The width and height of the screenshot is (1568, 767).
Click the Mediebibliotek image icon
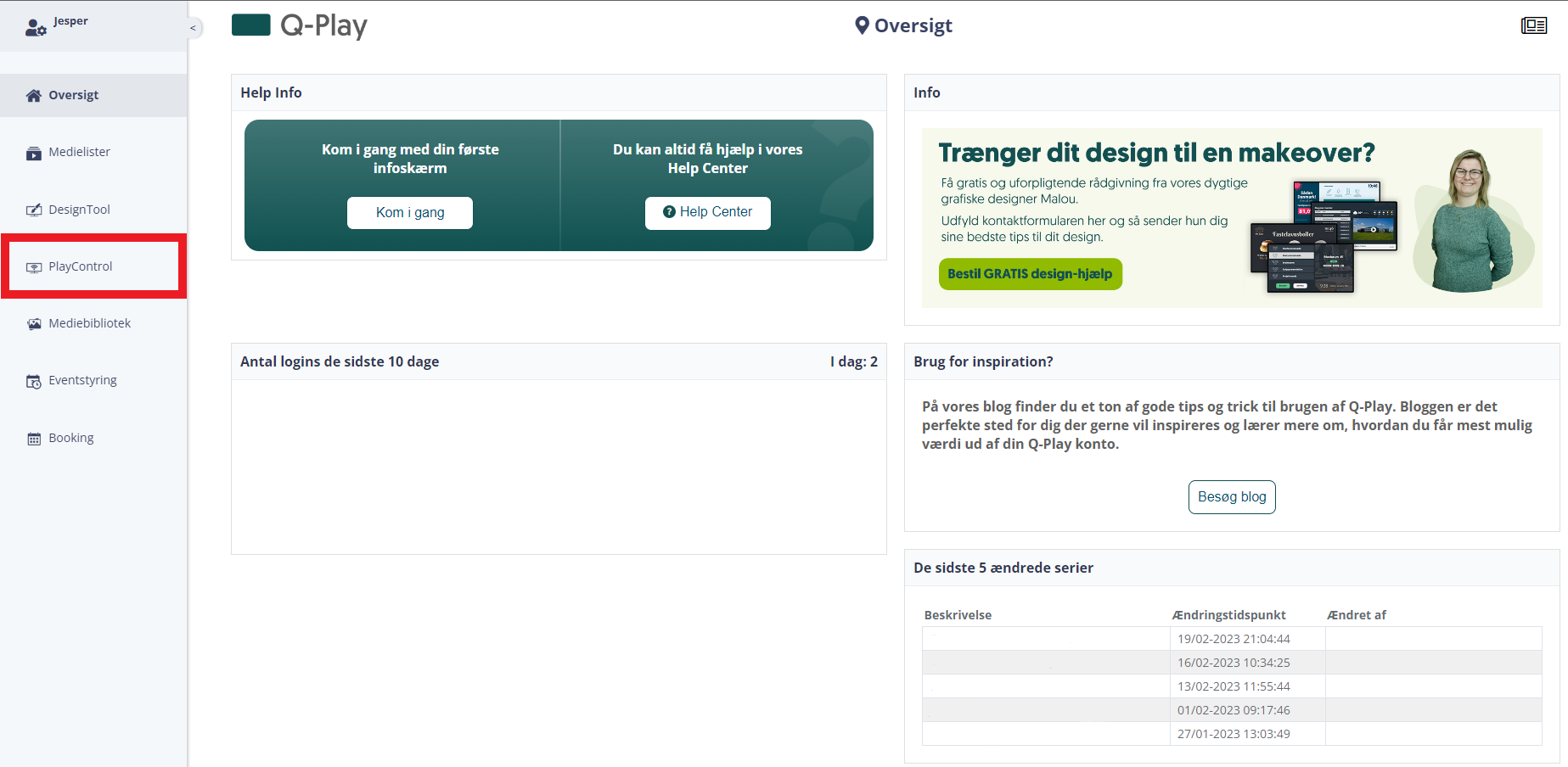pyautogui.click(x=34, y=324)
